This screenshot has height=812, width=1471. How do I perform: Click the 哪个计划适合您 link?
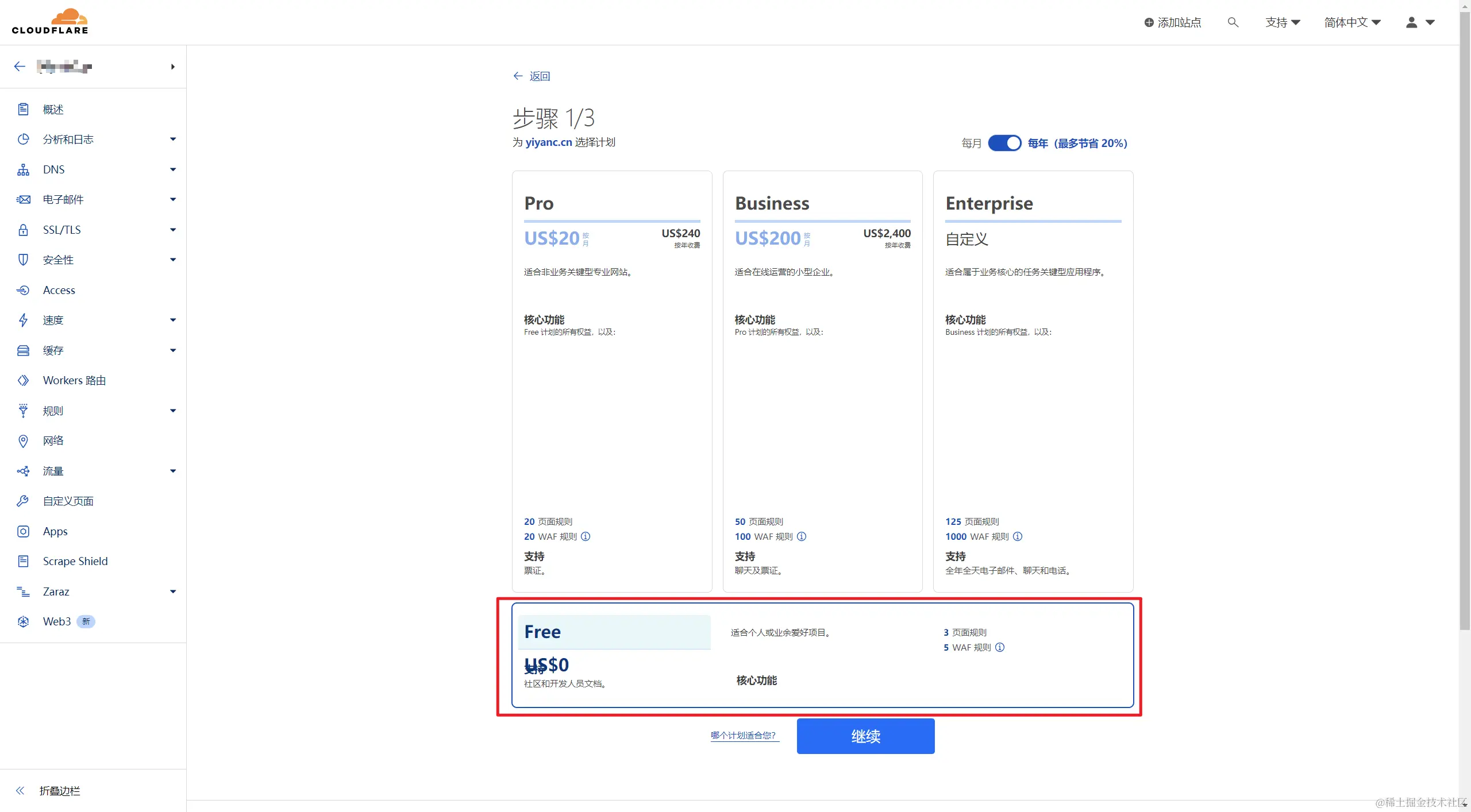(x=744, y=735)
